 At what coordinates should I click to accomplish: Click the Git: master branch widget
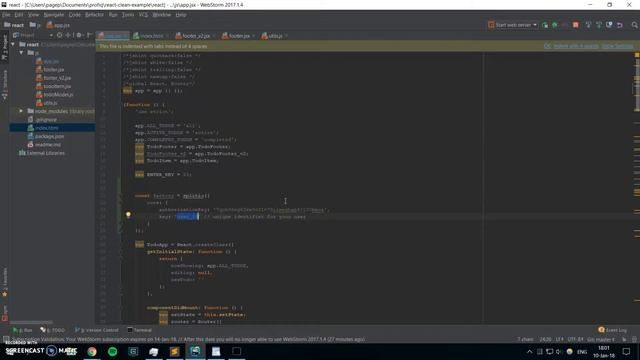point(601,339)
